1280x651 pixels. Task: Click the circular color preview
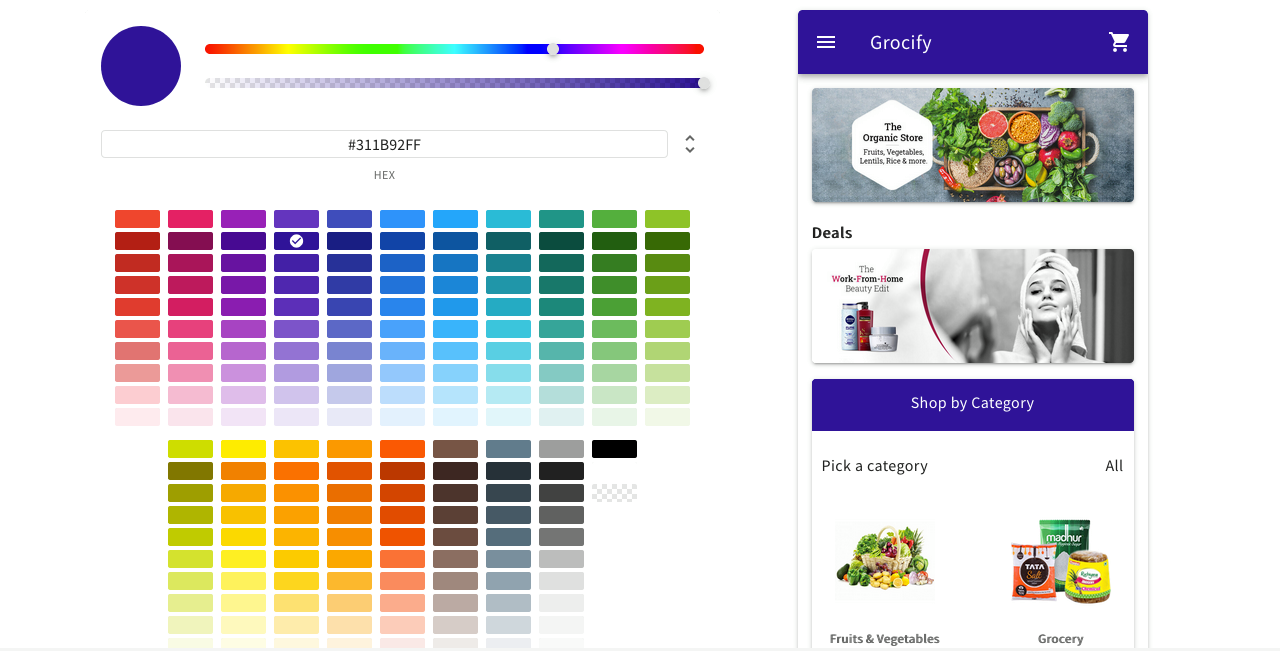tap(140, 66)
